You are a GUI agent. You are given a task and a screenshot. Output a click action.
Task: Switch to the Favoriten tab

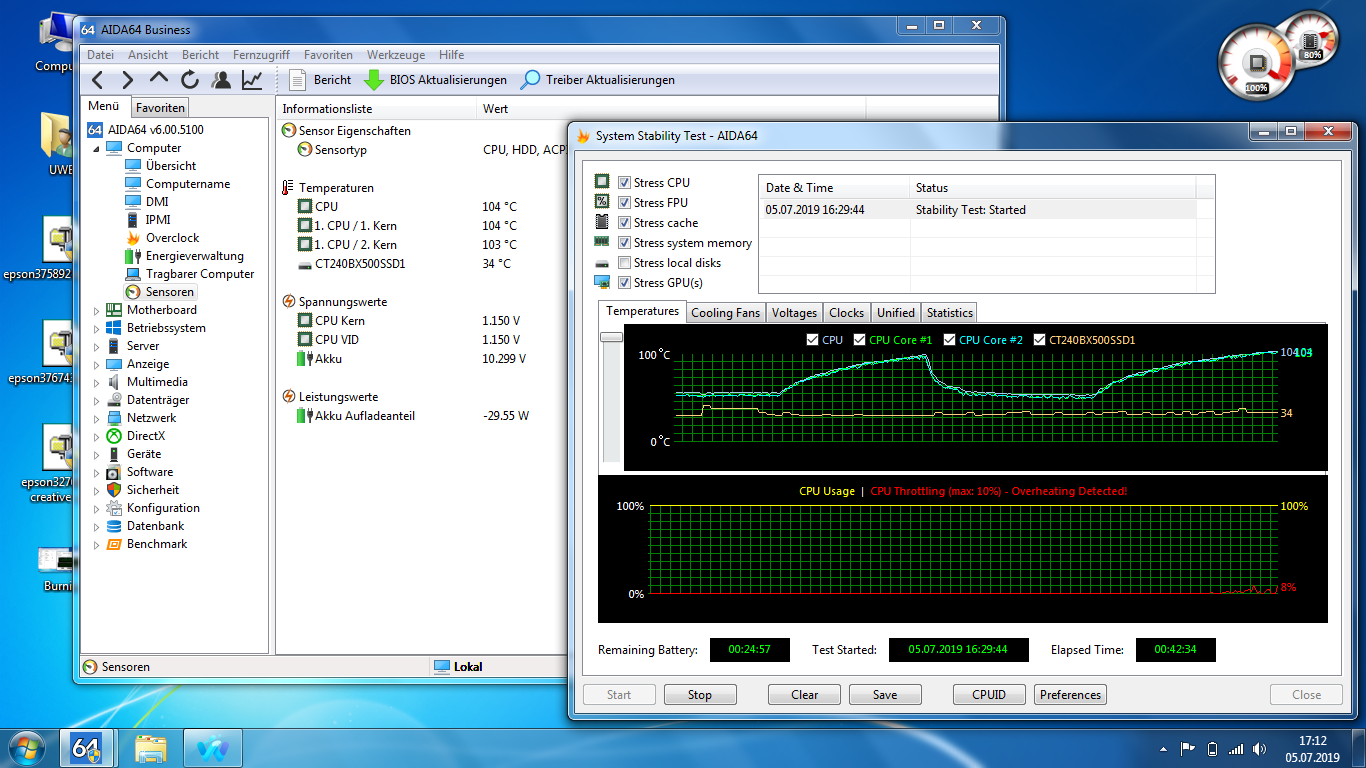(160, 107)
